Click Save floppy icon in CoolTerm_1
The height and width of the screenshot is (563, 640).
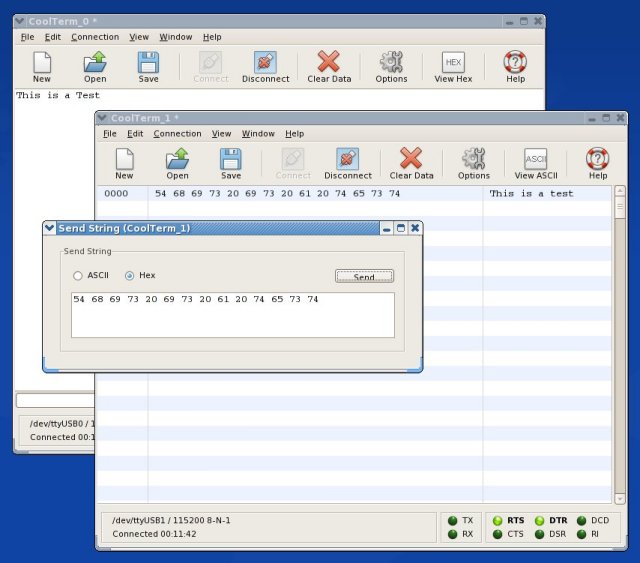231,159
